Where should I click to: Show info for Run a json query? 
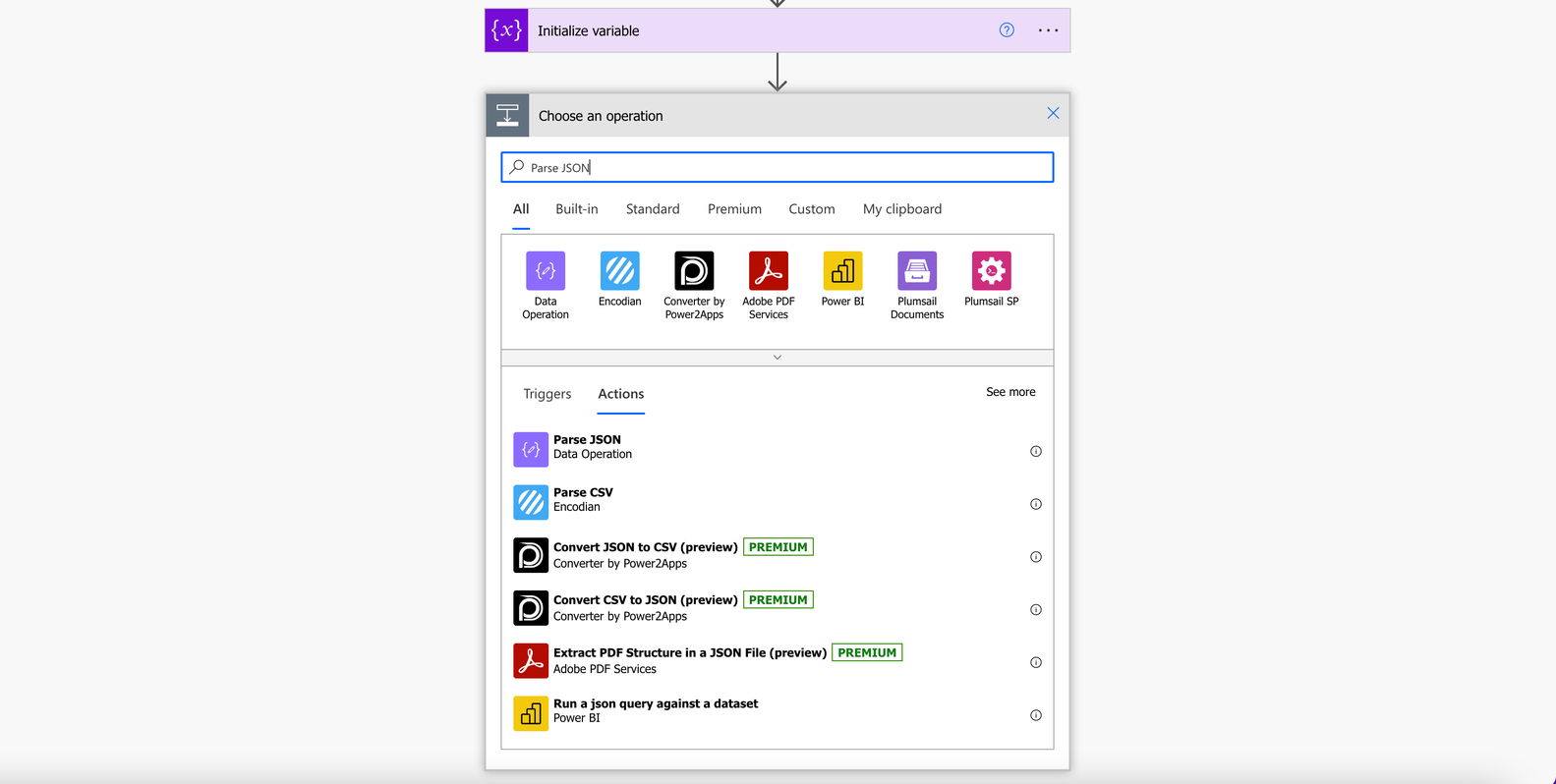point(1036,715)
